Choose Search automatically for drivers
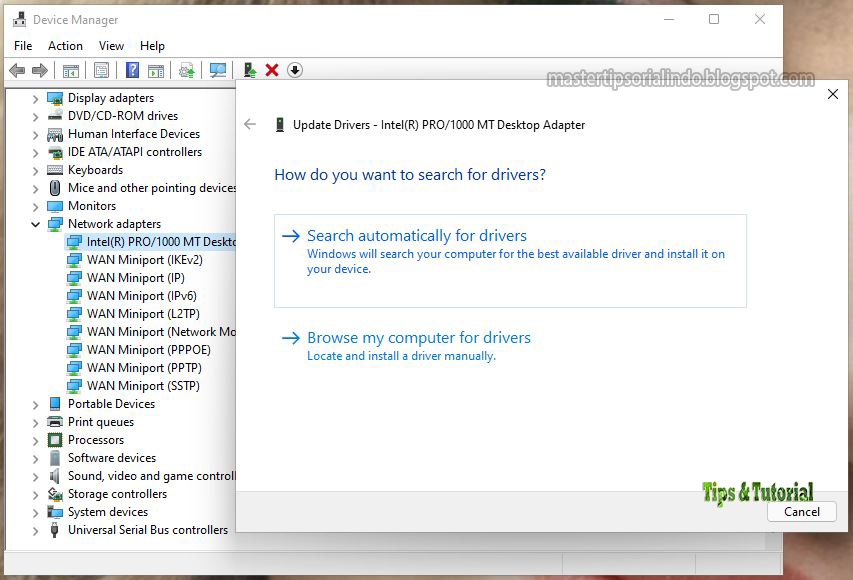The image size is (853, 580). tap(510, 261)
